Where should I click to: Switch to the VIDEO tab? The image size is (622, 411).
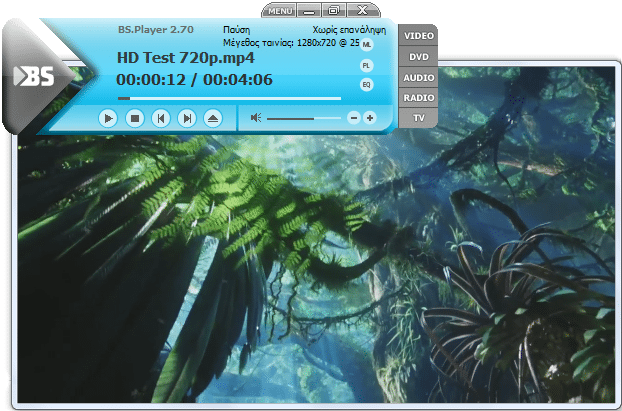[x=419, y=36]
